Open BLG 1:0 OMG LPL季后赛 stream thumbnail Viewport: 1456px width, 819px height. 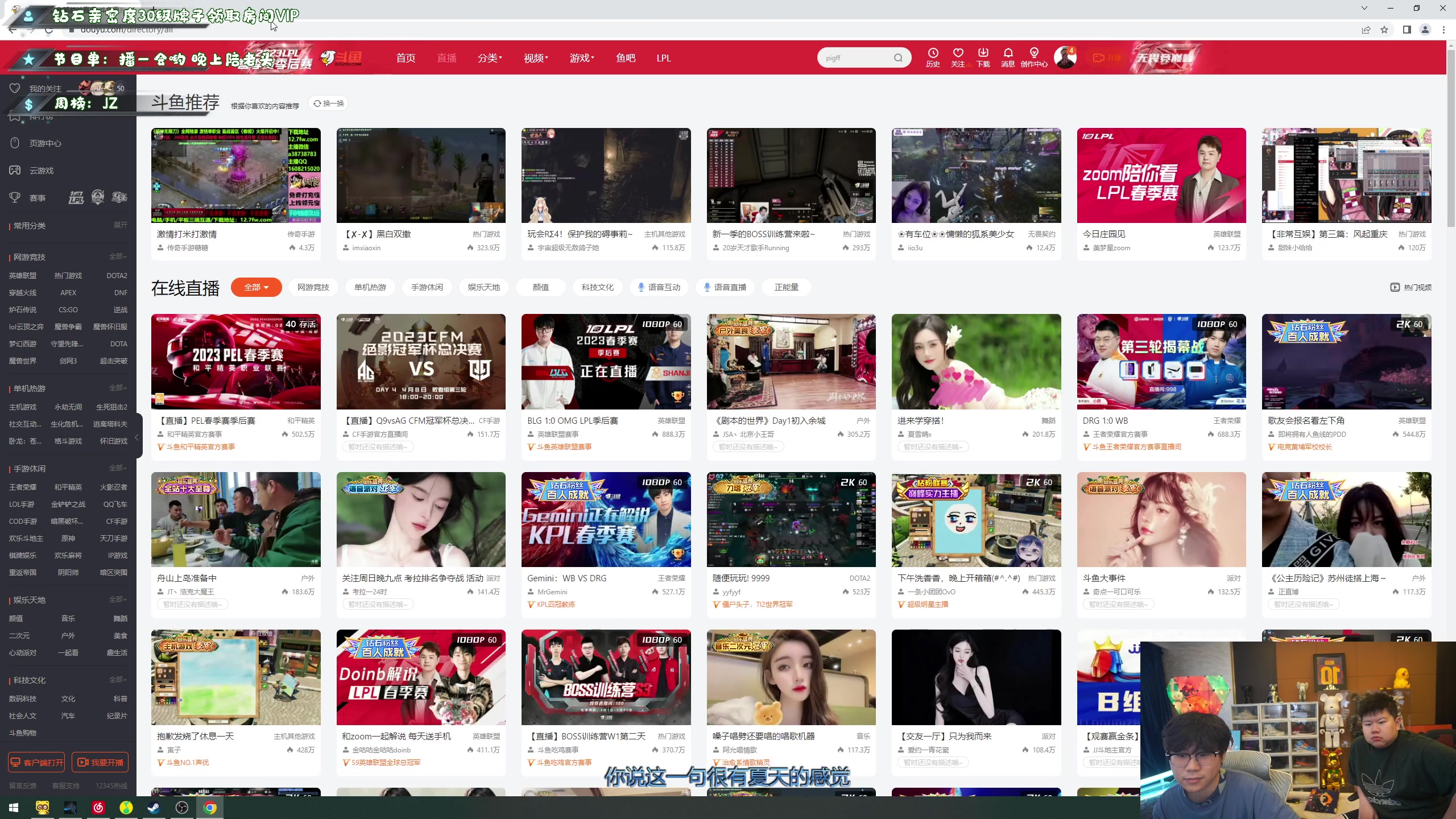point(606,362)
